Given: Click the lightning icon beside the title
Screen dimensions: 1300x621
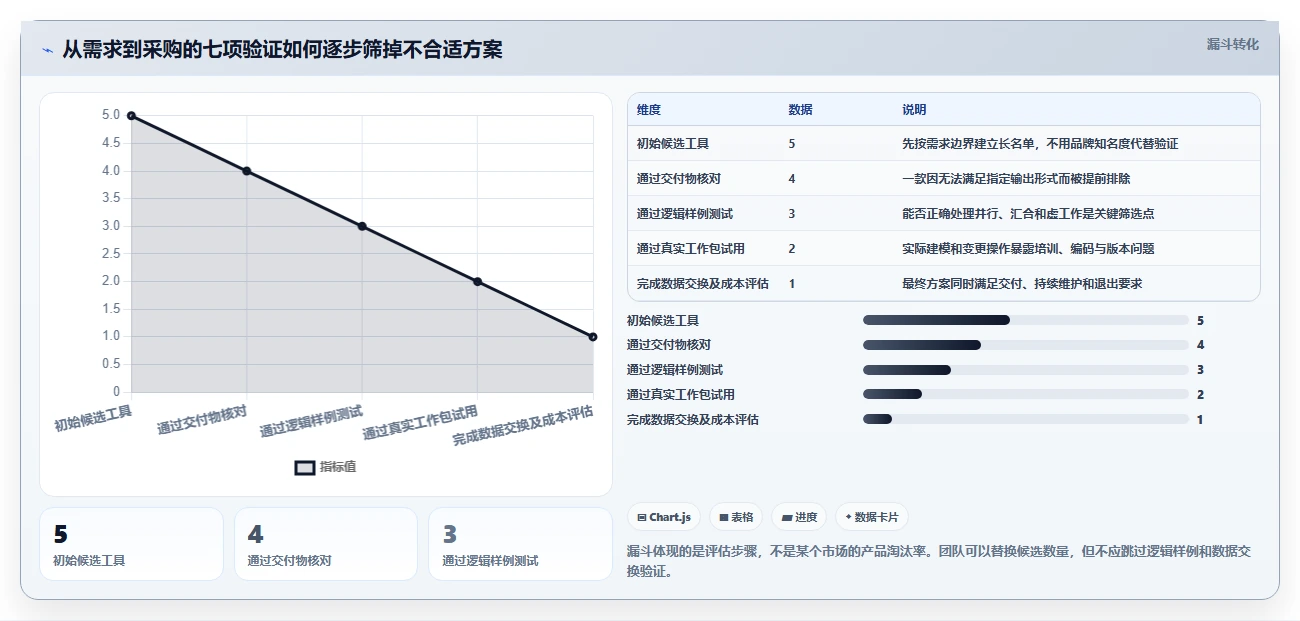Looking at the screenshot, I should coord(47,49).
